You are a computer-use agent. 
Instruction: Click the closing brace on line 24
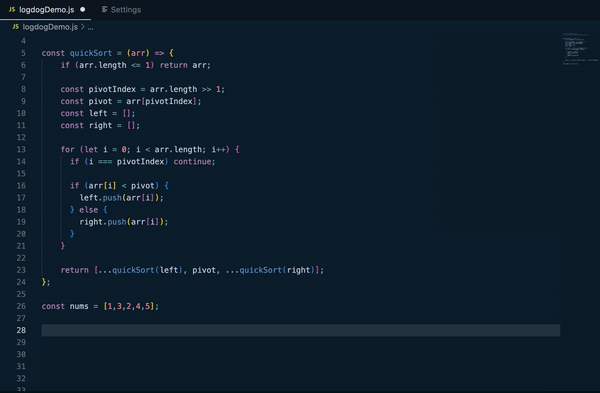pyautogui.click(x=44, y=282)
